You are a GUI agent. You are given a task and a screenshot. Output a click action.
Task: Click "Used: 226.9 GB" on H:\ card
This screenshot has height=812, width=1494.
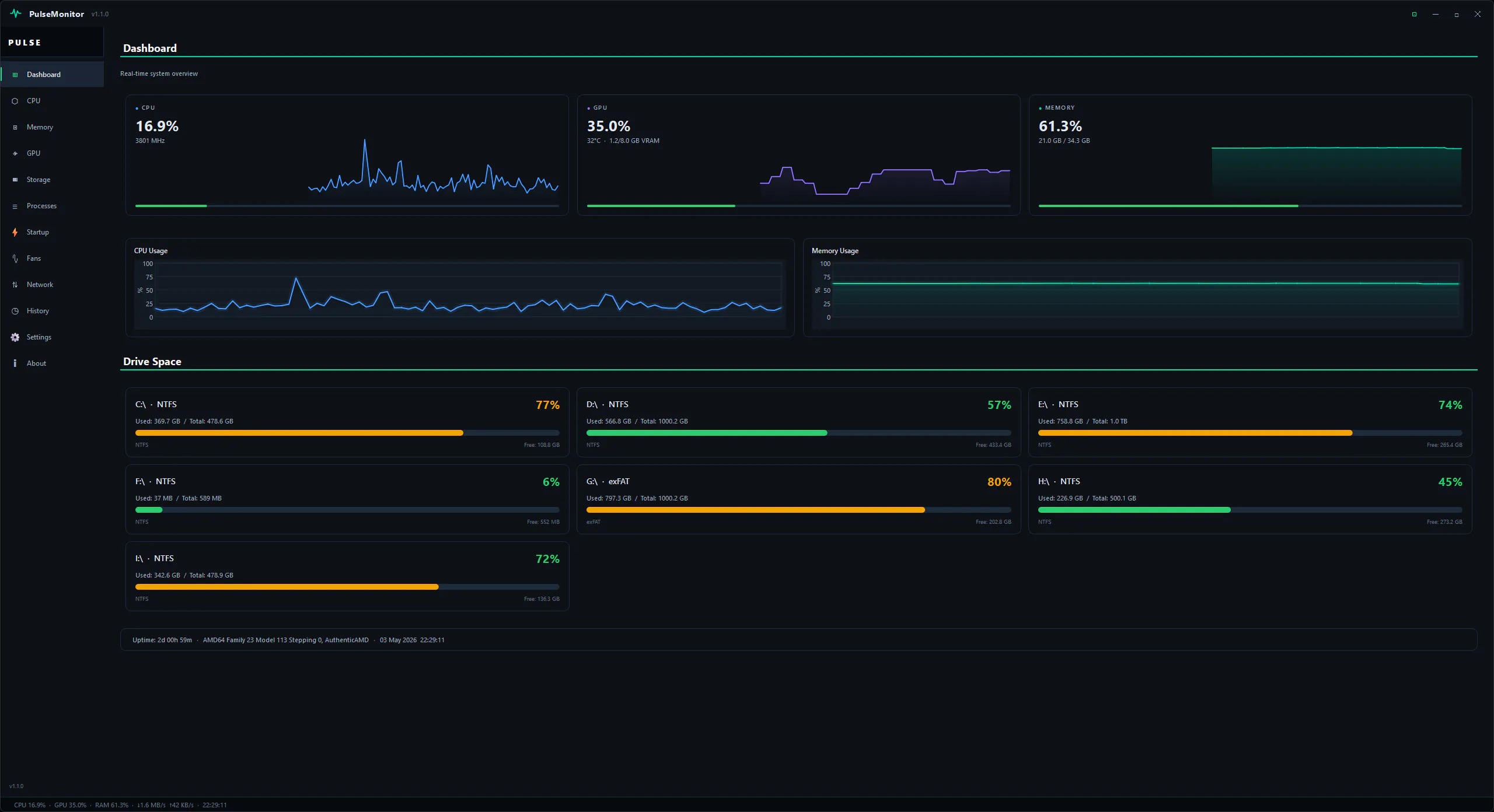(x=1060, y=498)
